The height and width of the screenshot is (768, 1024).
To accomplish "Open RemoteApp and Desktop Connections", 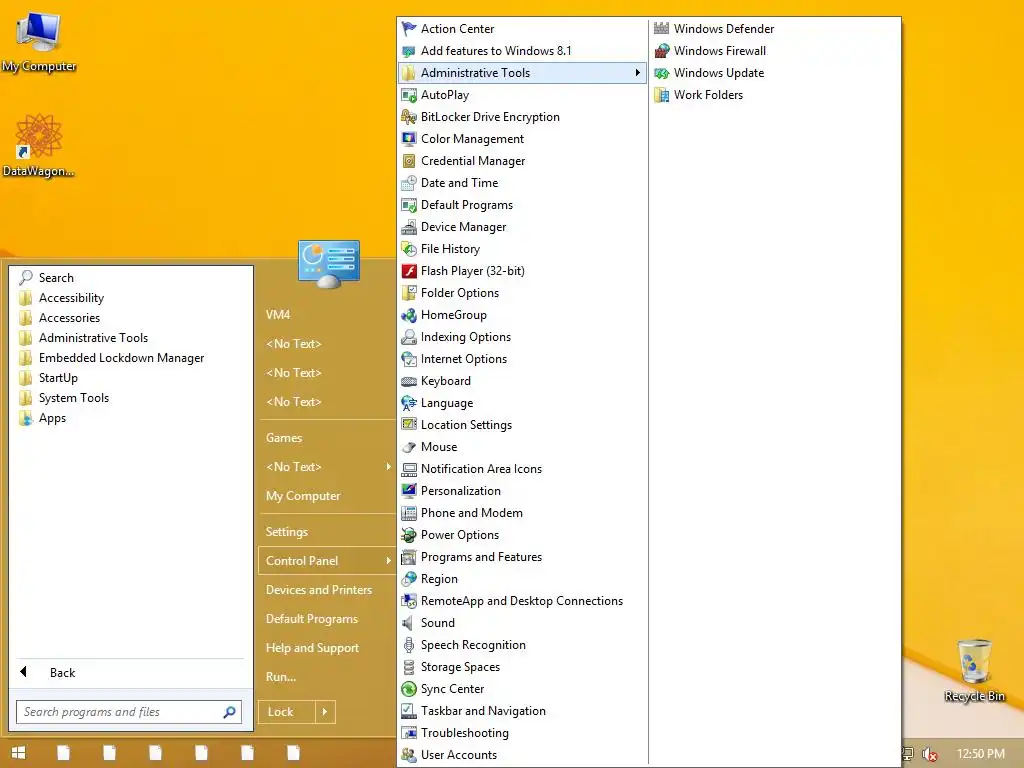I will [x=522, y=601].
